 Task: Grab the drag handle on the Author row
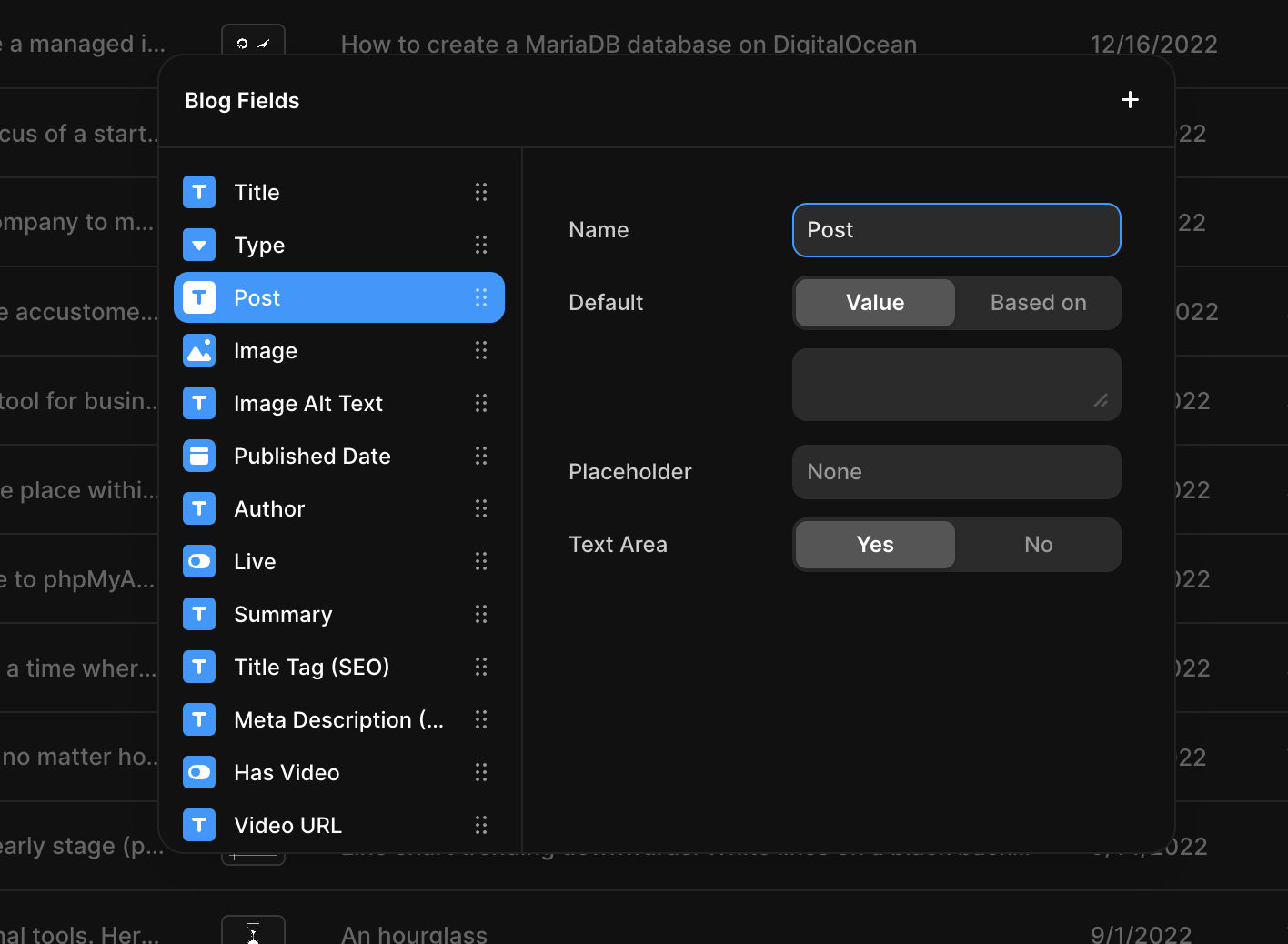coord(481,508)
